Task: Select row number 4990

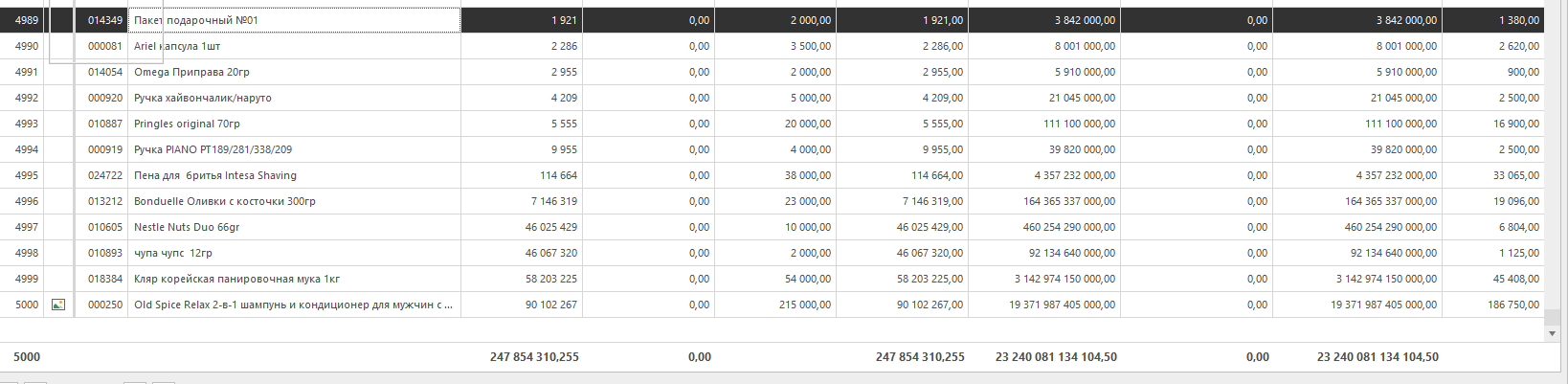Action: pos(27,46)
